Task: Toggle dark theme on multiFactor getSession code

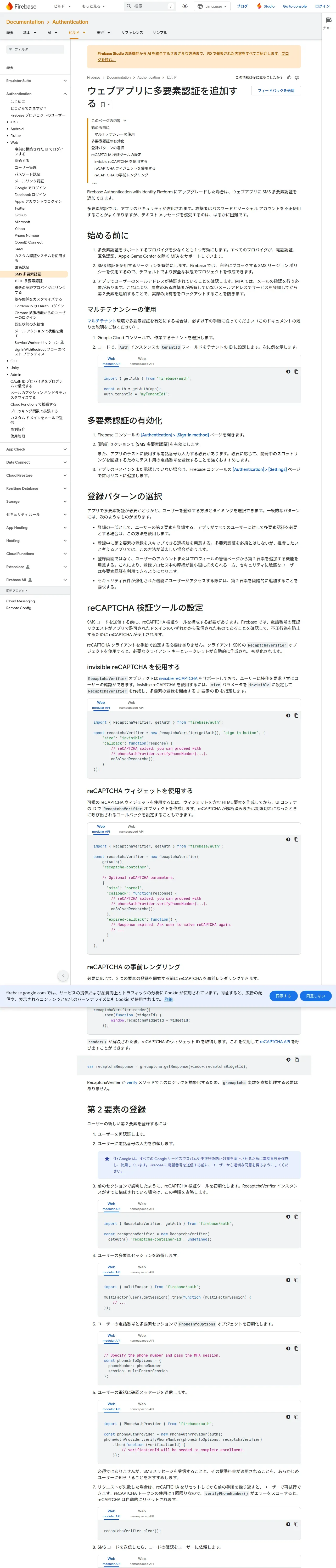Action: coord(288,1280)
